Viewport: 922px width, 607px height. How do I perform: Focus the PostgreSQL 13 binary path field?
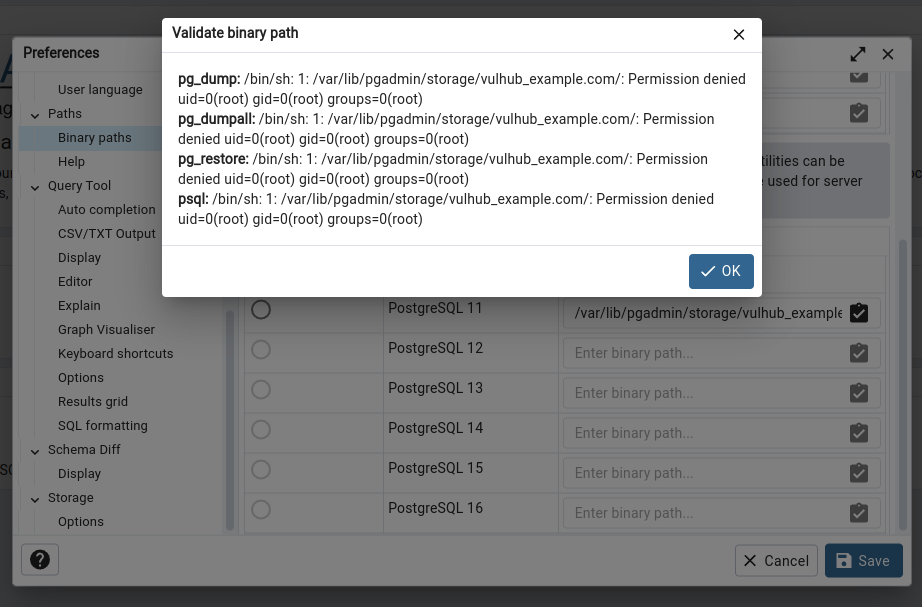[x=708, y=393]
